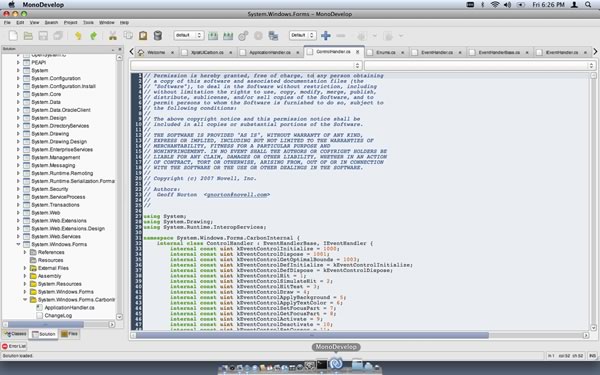The width and height of the screenshot is (600, 375).
Task: Open the File menu
Action: click(x=7, y=23)
